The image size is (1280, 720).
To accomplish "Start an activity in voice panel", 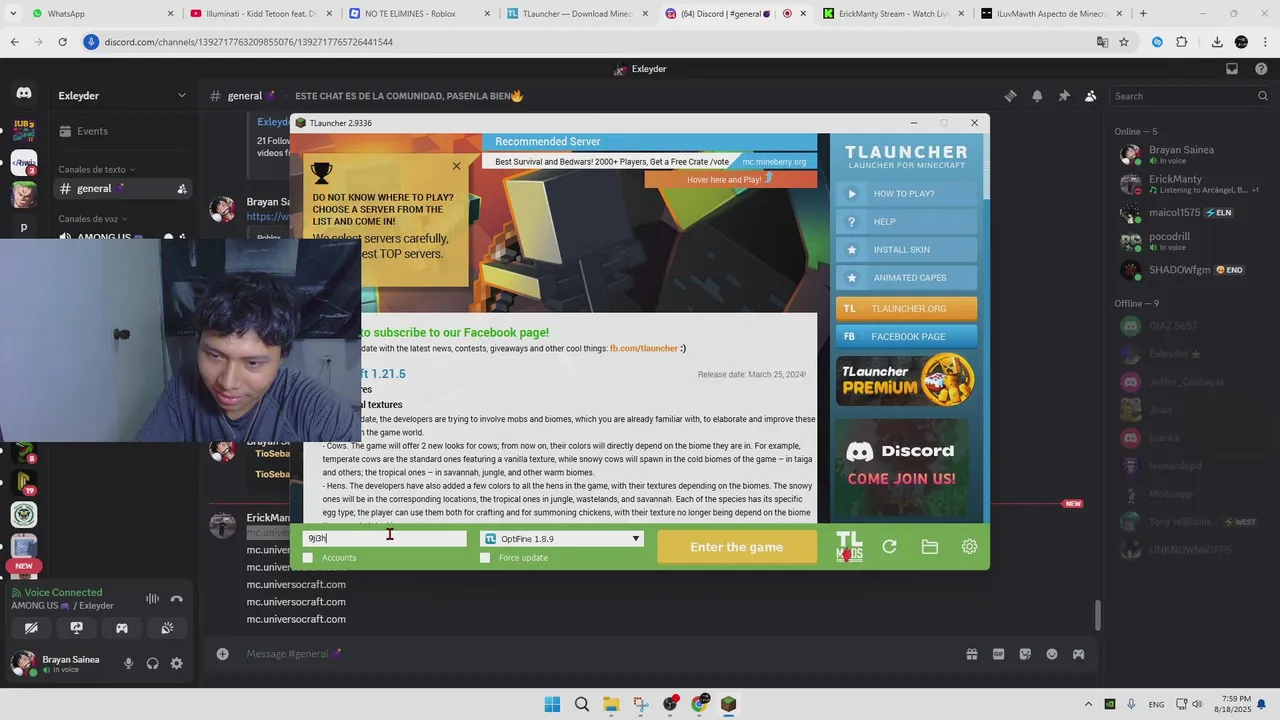I will click(122, 628).
